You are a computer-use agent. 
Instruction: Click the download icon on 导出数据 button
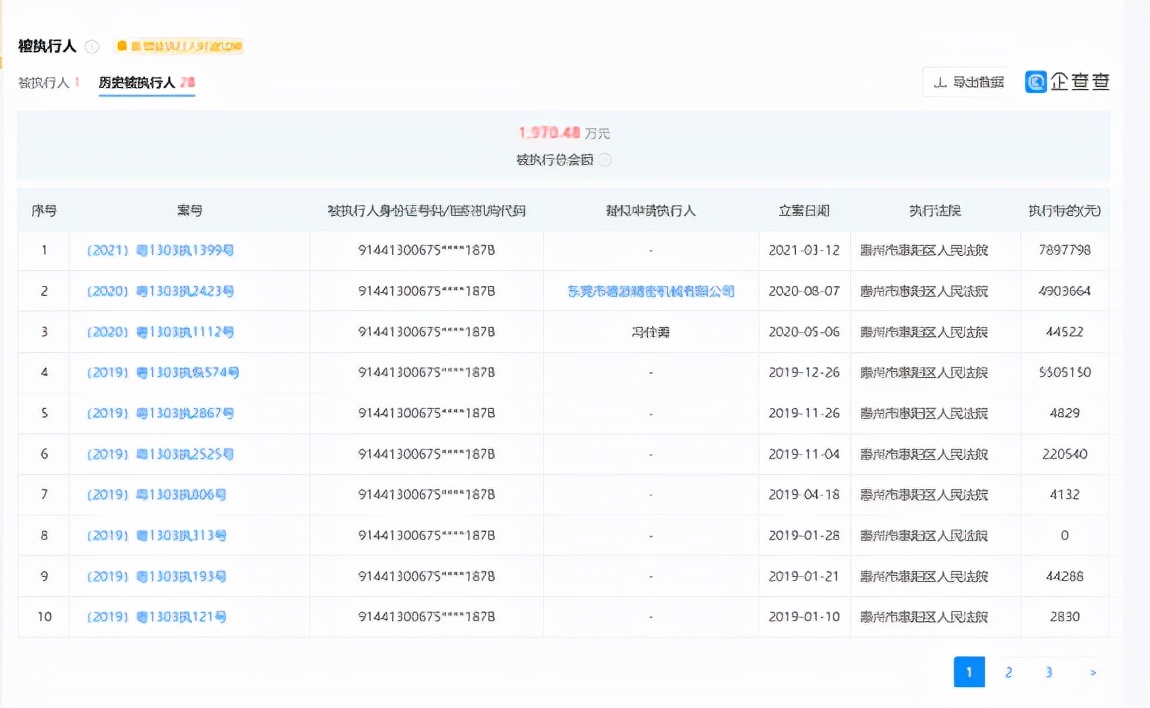[x=941, y=82]
